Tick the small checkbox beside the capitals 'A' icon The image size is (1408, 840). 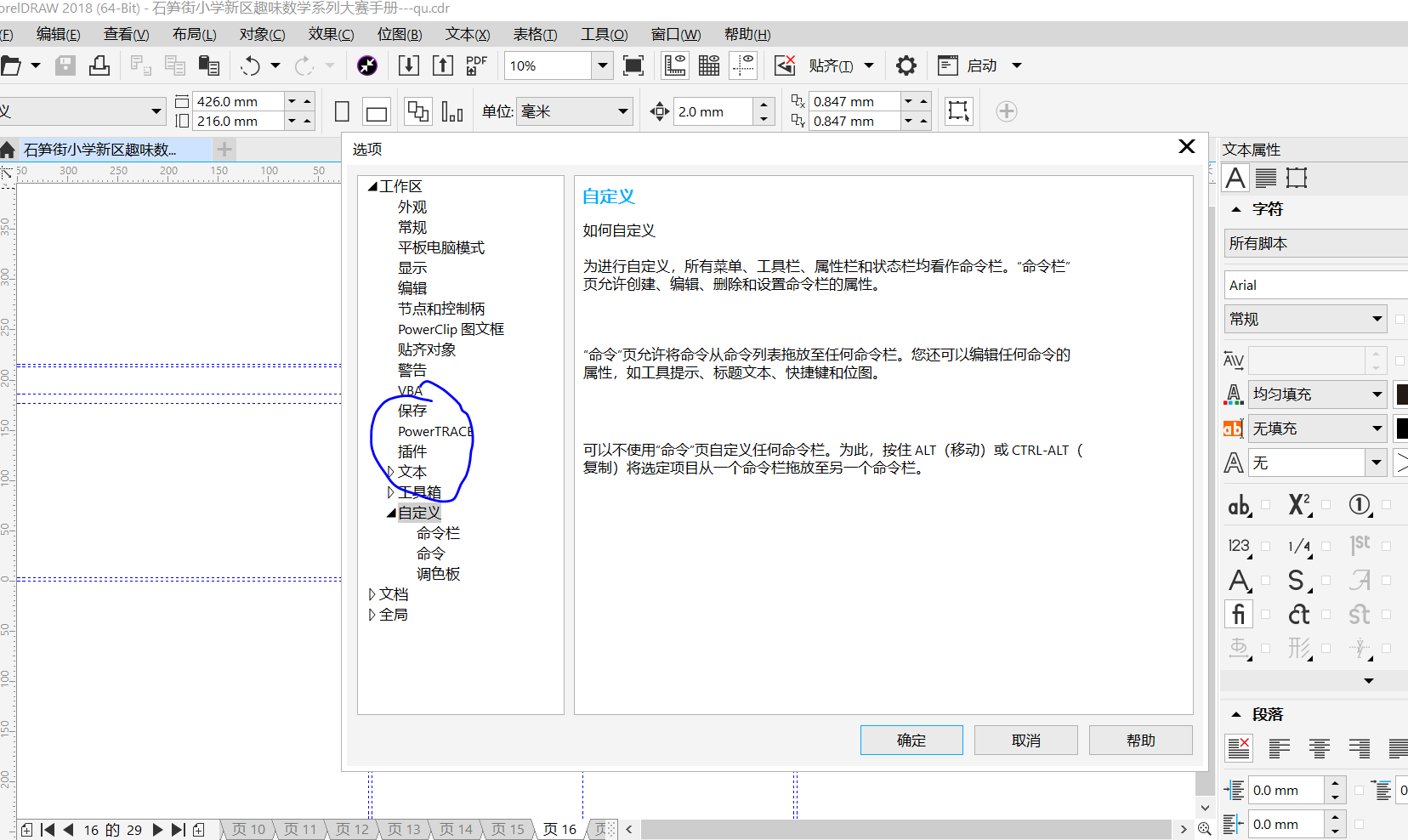(x=1265, y=580)
